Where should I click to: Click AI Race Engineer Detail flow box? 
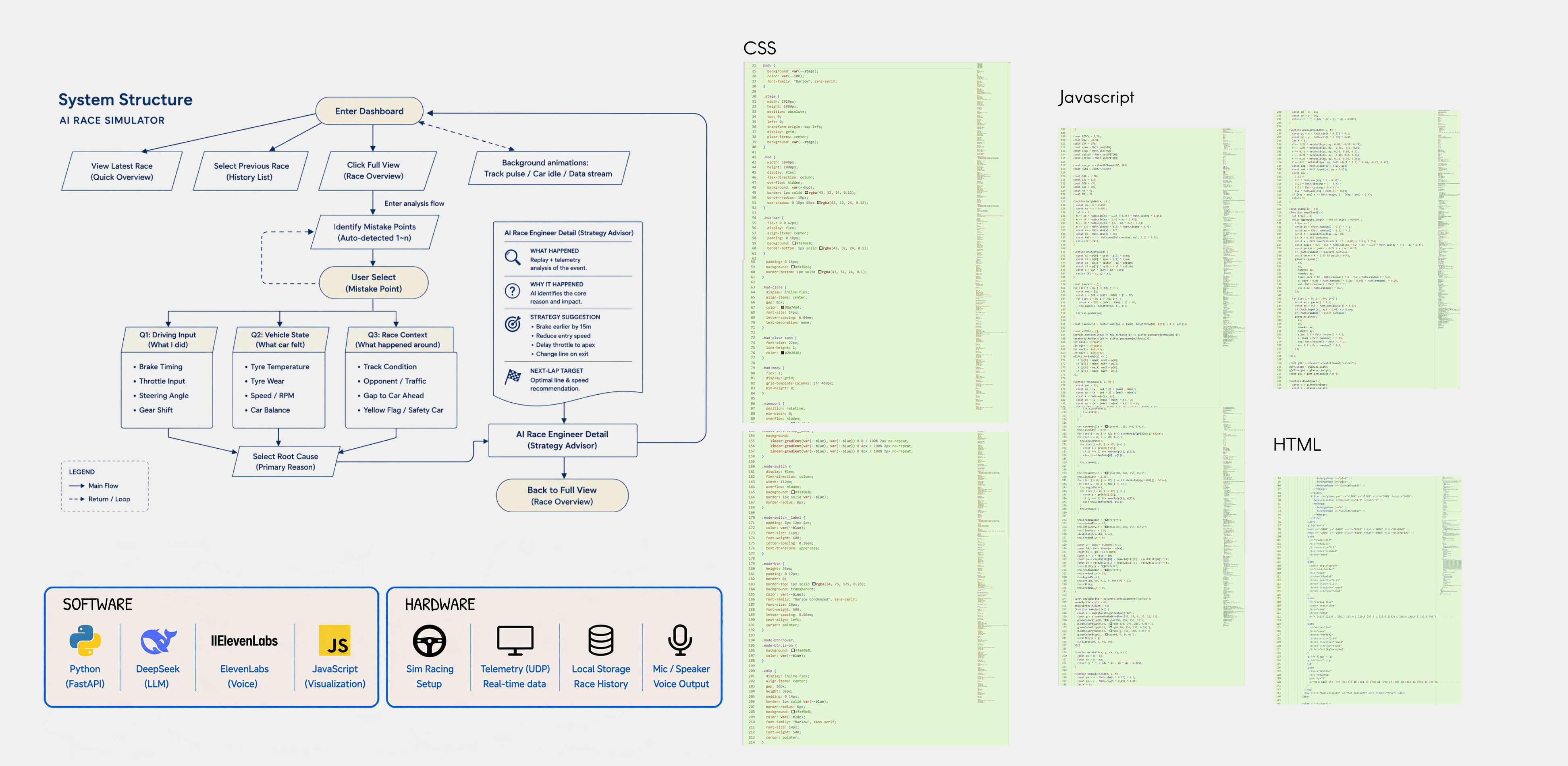563,440
